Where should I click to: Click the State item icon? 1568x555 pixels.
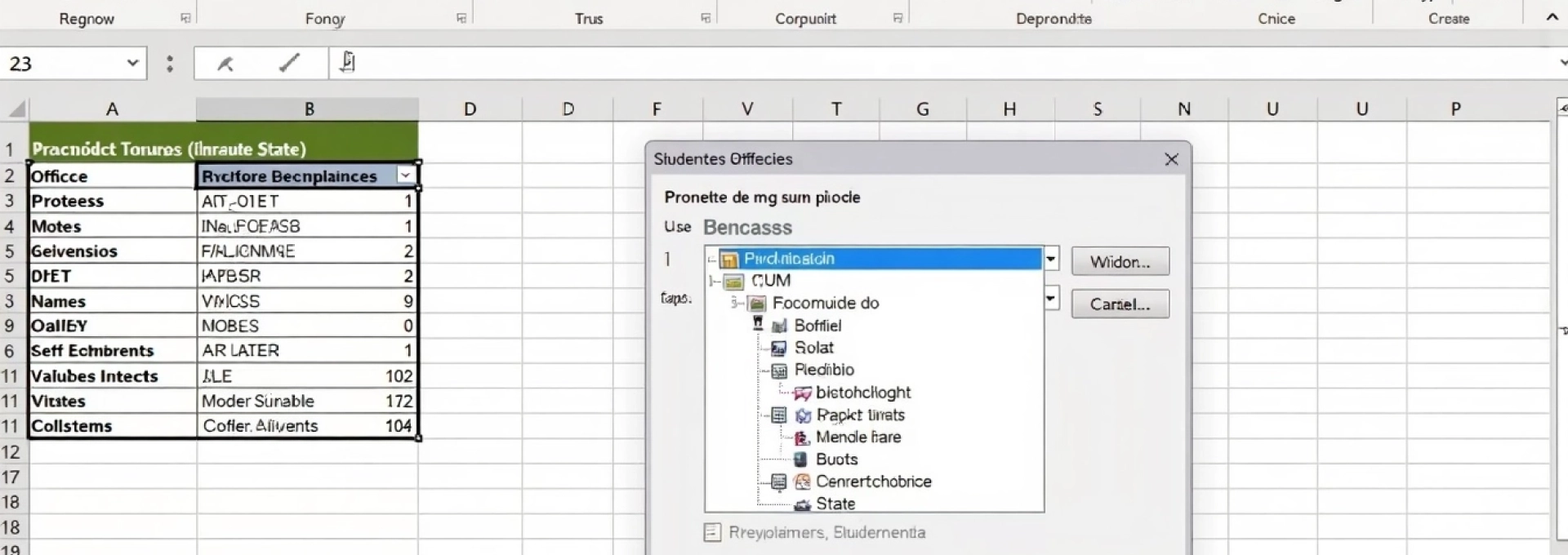click(x=803, y=505)
